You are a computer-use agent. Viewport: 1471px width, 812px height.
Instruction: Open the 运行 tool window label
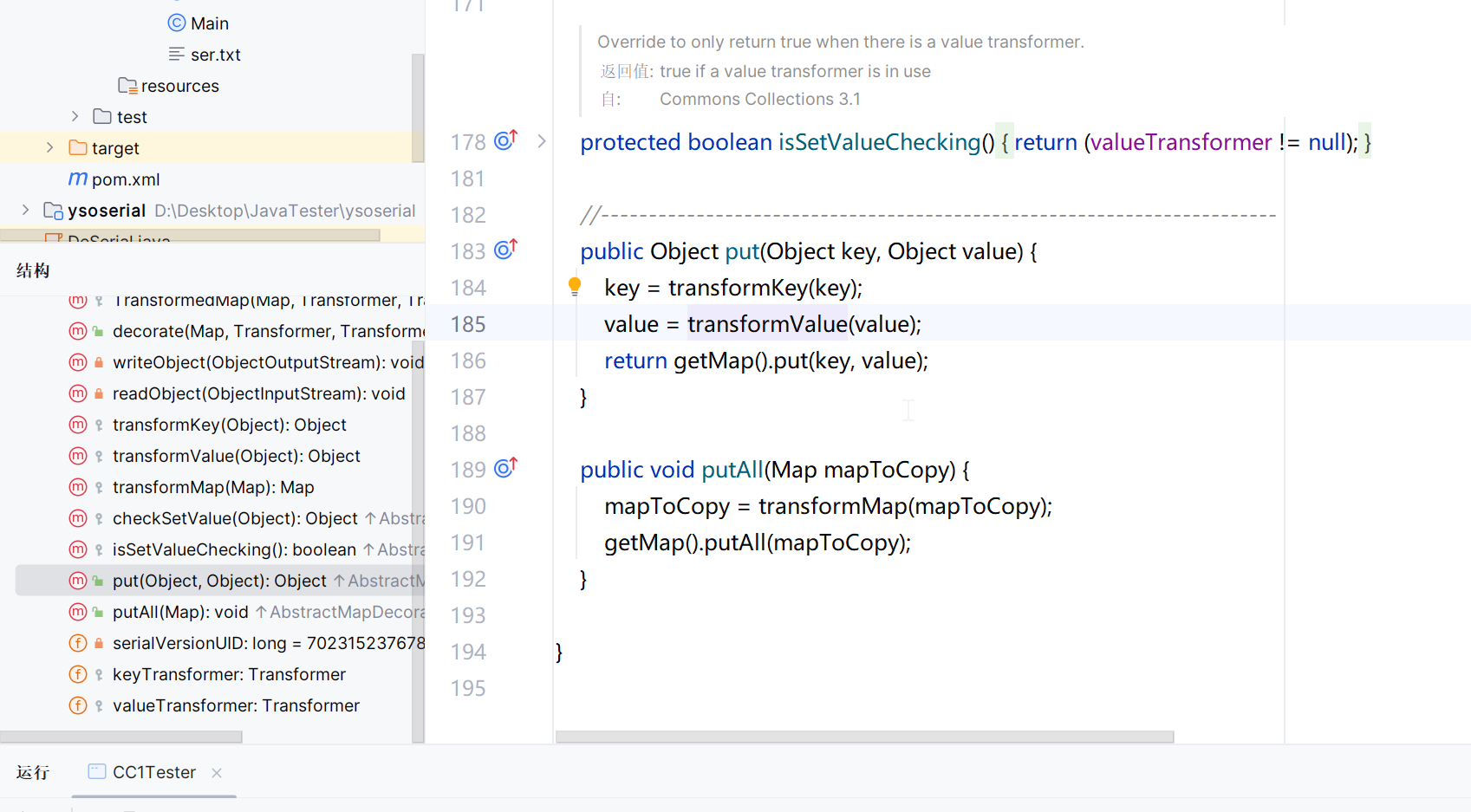tap(33, 772)
